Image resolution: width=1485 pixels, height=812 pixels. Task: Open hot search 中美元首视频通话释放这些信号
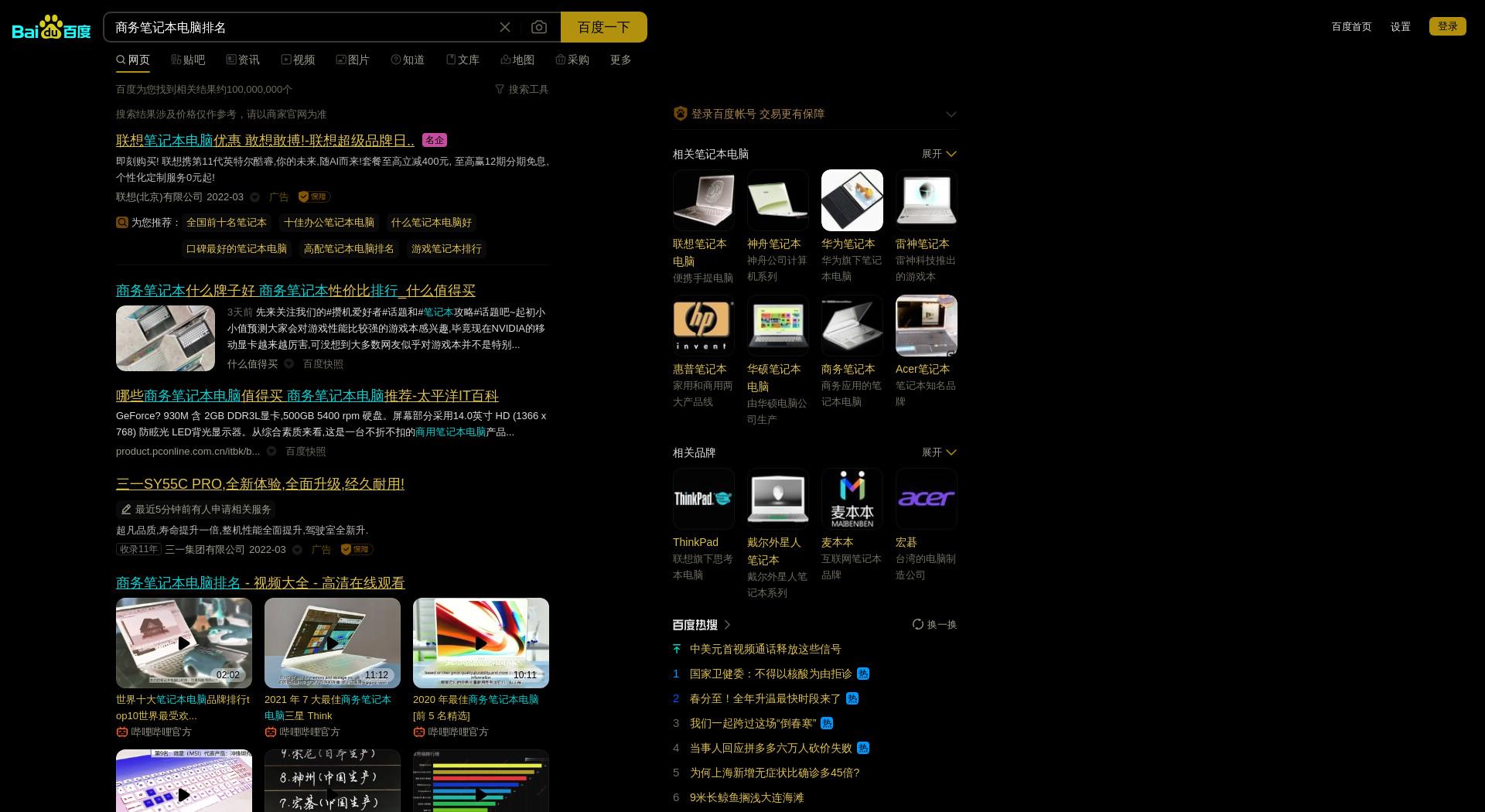click(x=765, y=649)
